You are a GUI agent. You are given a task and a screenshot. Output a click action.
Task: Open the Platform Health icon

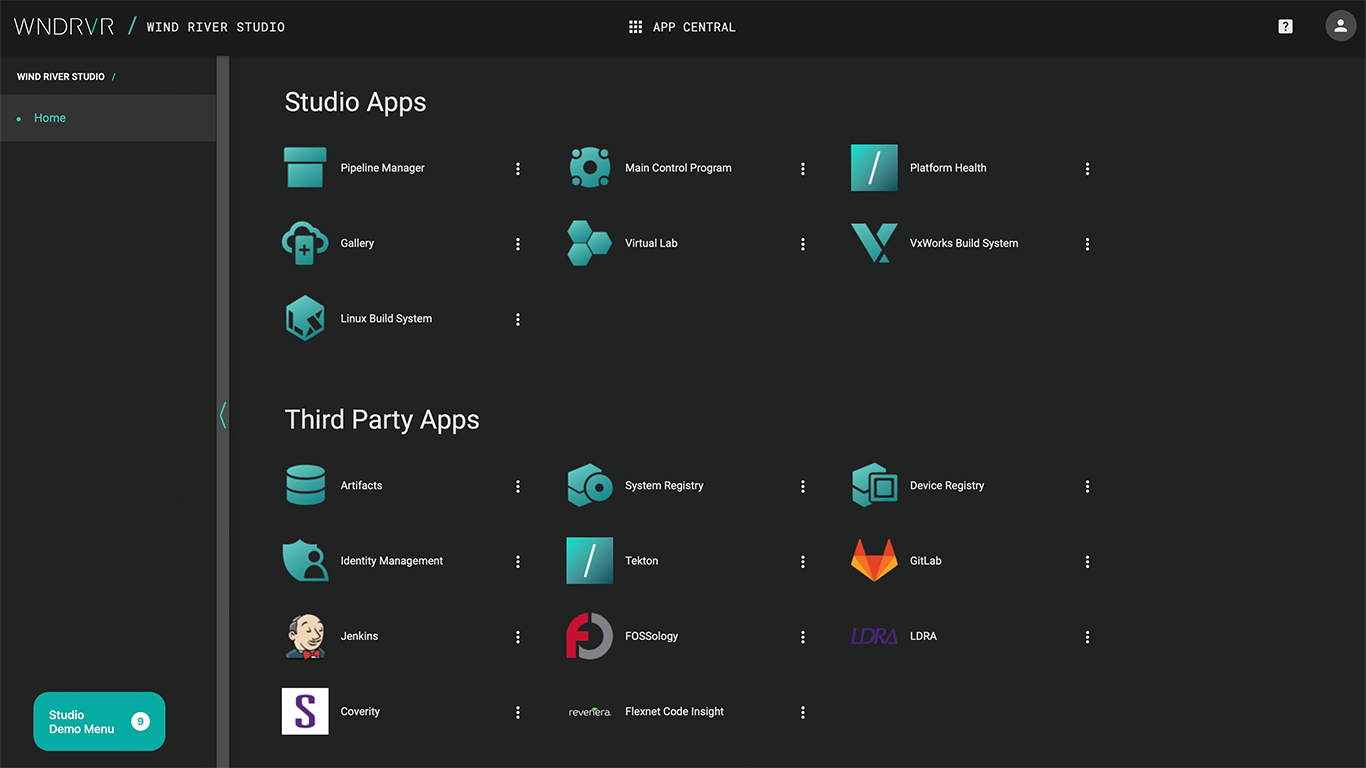pos(874,168)
